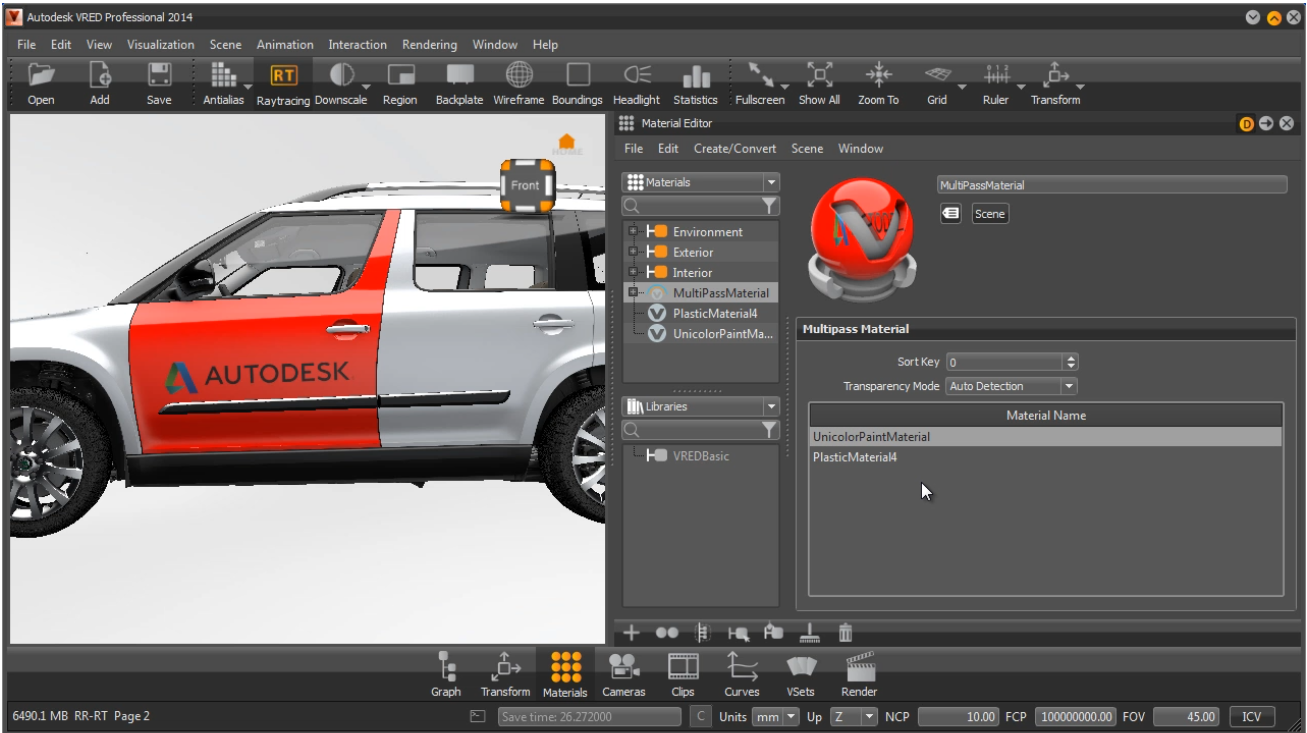Toggle Wireframe display
Image resolution: width=1307 pixels, height=733 pixels.
pyautogui.click(x=519, y=75)
